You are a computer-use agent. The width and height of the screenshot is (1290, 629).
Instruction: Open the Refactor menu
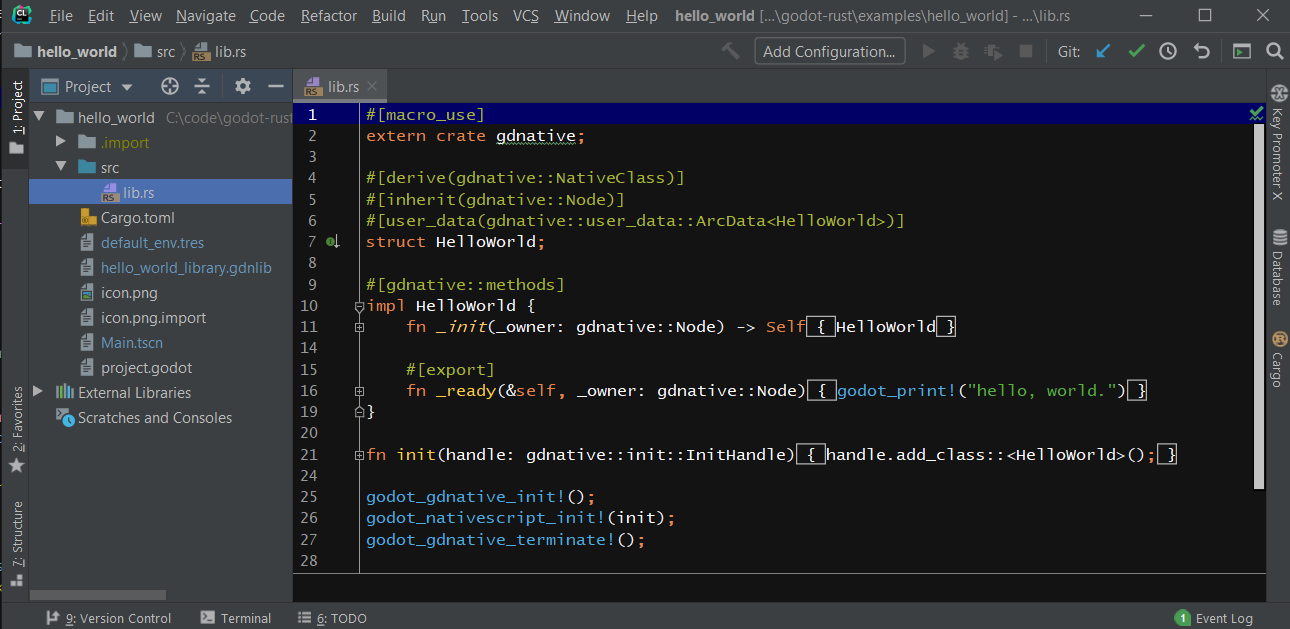[329, 16]
